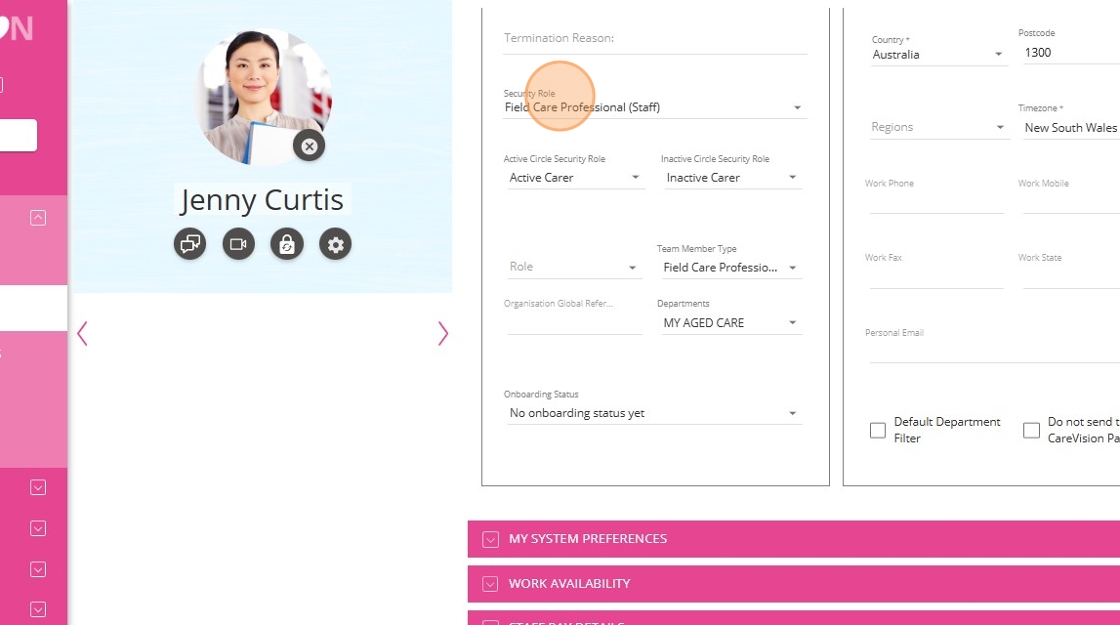Click the Work State field
The height and width of the screenshot is (625, 1120).
(x=1071, y=277)
